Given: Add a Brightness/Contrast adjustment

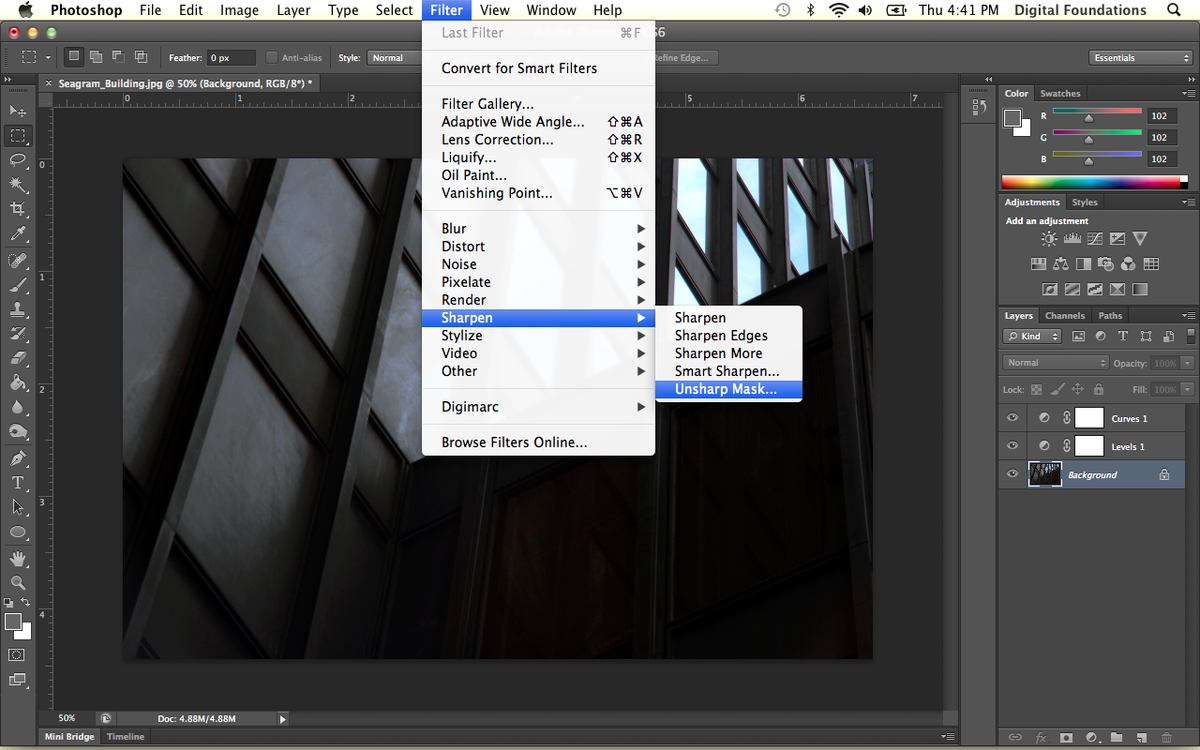Looking at the screenshot, I should click(x=1049, y=239).
